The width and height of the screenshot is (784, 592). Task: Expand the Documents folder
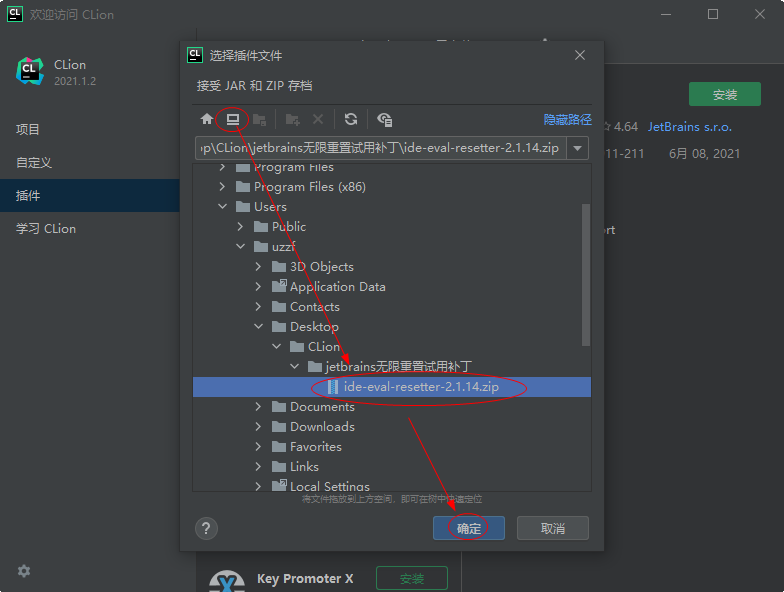coord(259,407)
